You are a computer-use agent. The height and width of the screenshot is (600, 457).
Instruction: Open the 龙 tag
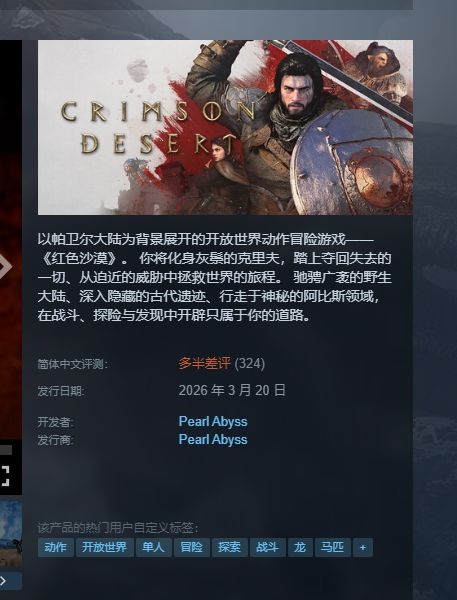pos(300,548)
